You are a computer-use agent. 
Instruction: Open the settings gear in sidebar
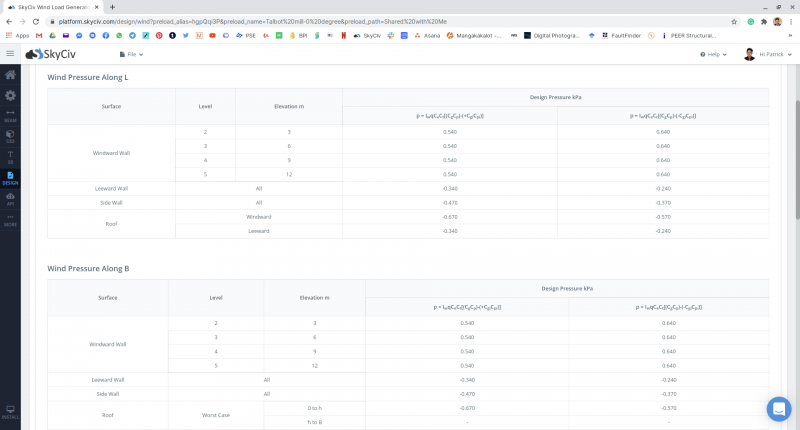click(x=10, y=95)
